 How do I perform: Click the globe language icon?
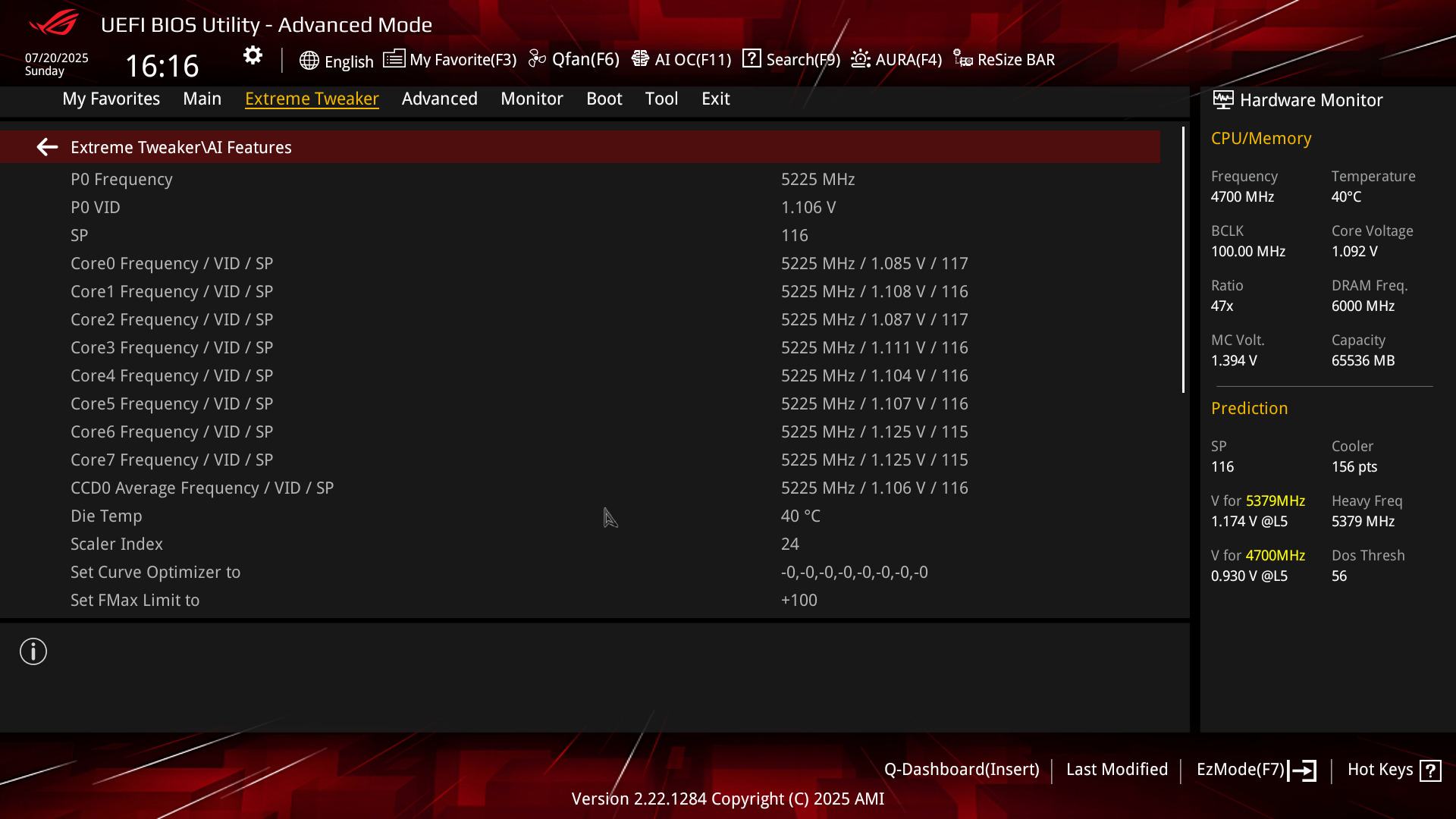coord(309,61)
